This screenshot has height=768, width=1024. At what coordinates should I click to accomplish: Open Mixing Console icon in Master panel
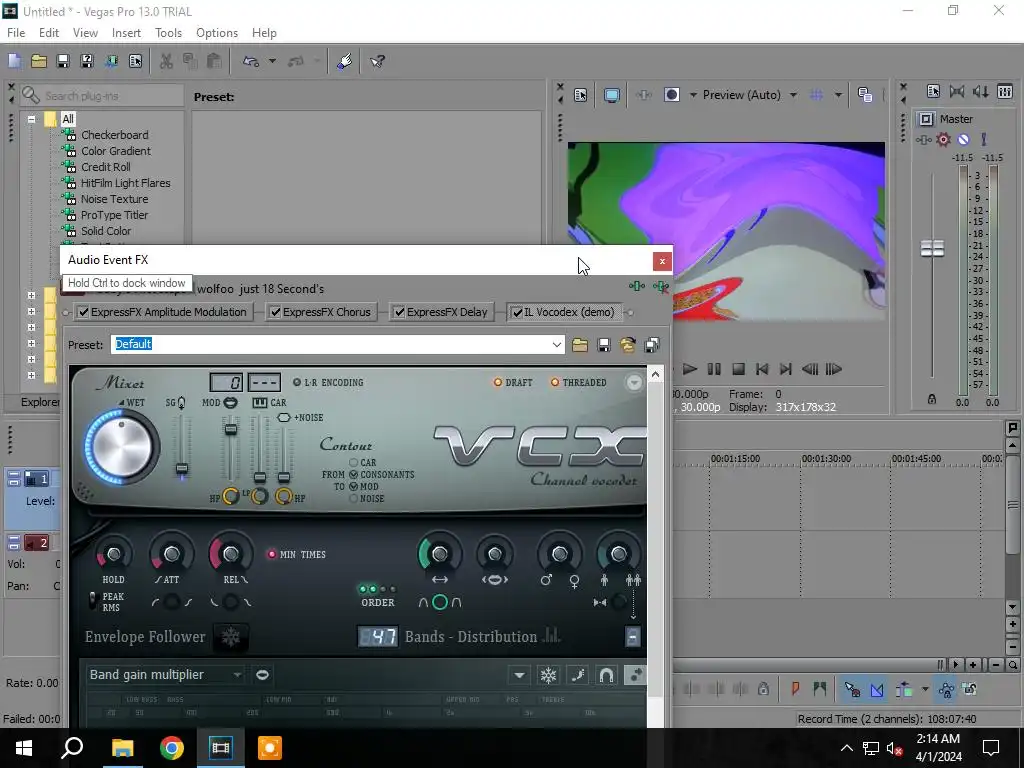point(1005,92)
